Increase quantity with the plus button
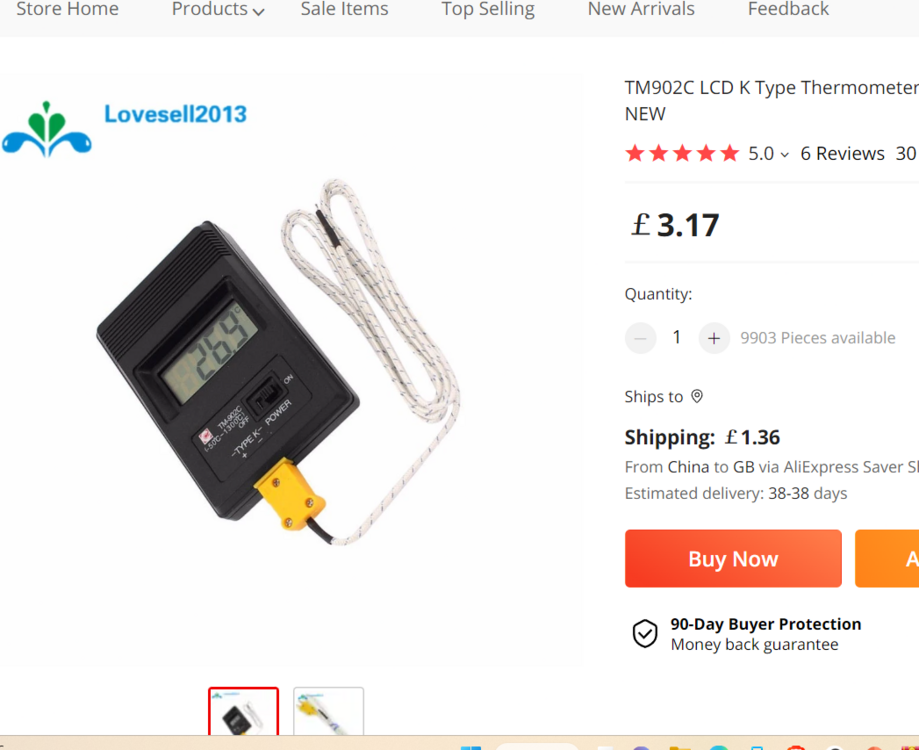Screen dimensions: 919x750 click(713, 338)
